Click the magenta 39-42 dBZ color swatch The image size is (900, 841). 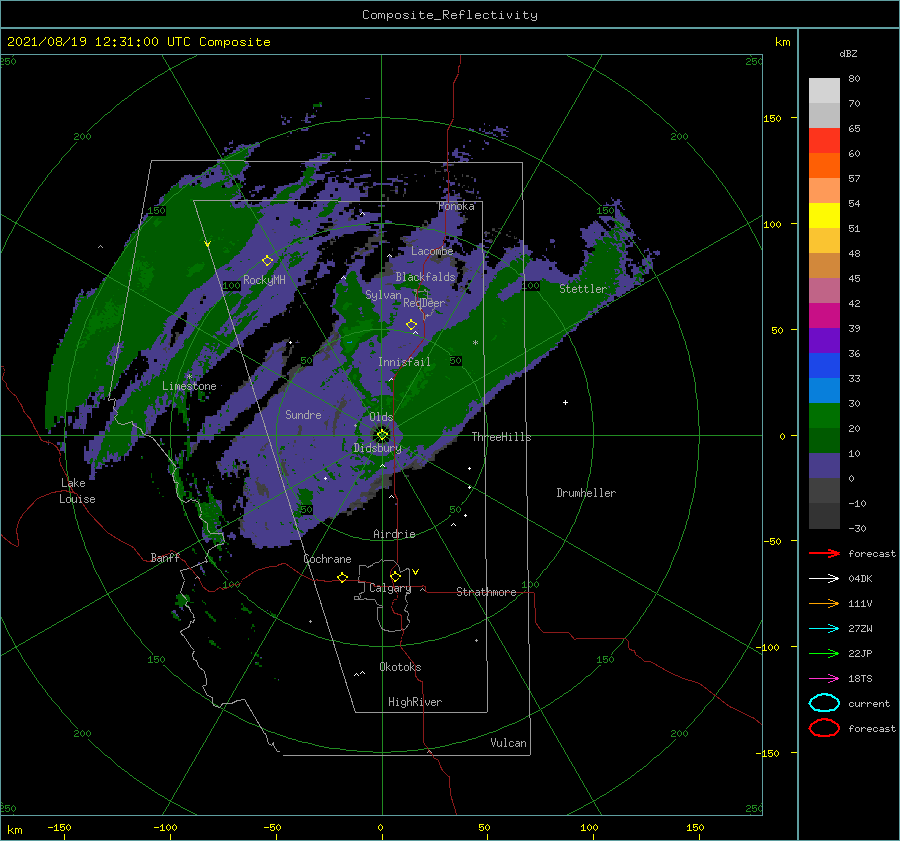(x=824, y=316)
